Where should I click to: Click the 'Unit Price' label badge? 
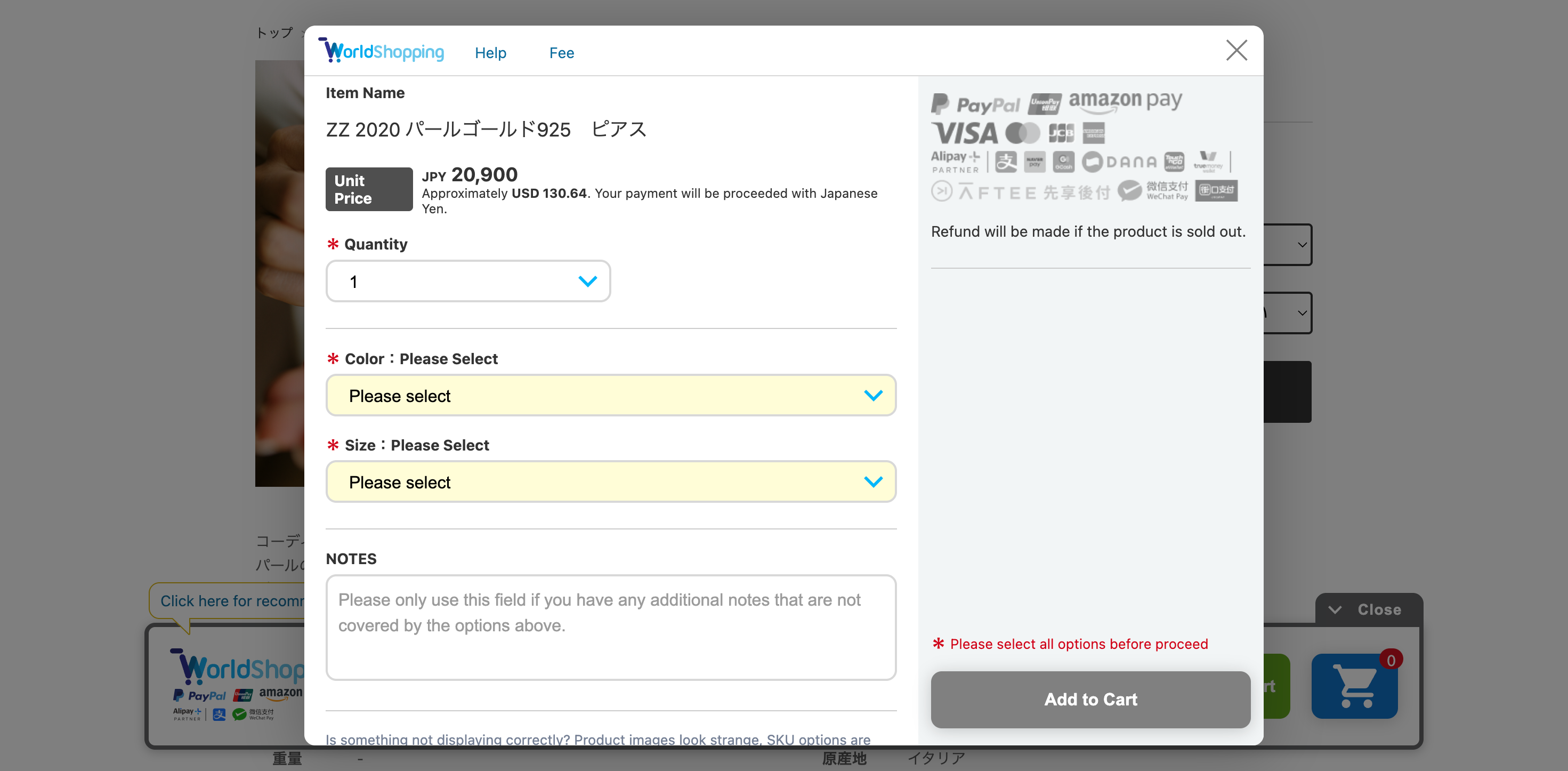click(x=369, y=189)
